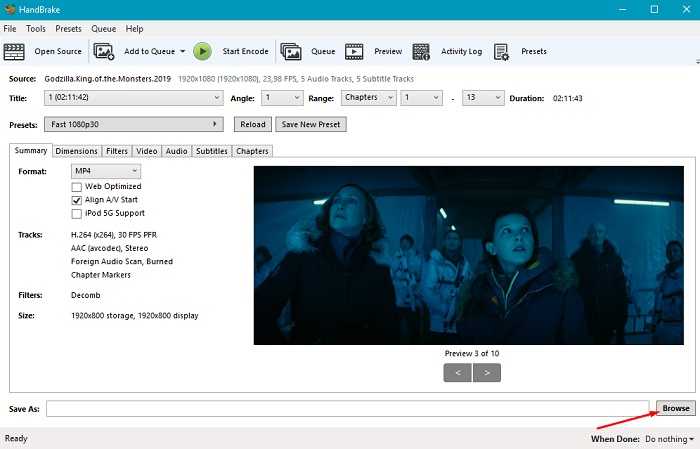This screenshot has width=700, height=449.
Task: Click the Start Encode label
Action: [246, 51]
